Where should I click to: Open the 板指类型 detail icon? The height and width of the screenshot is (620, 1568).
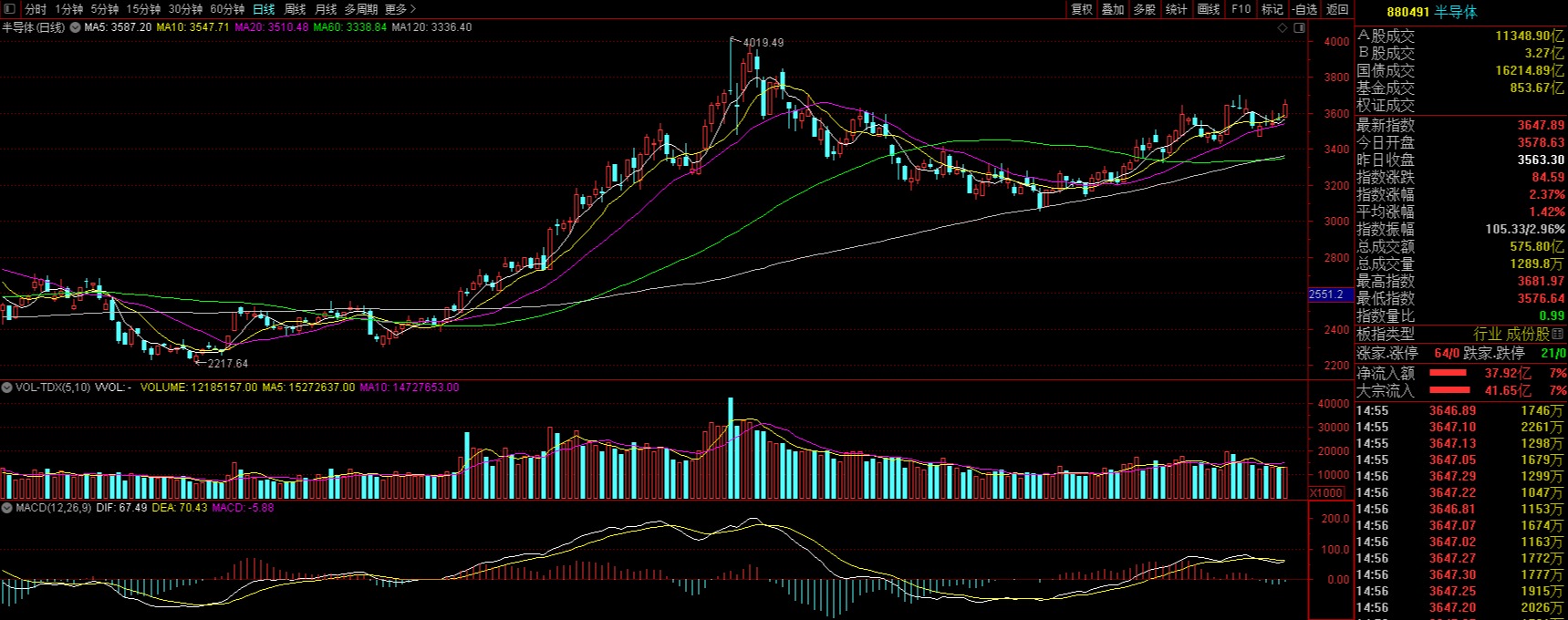(x=1558, y=335)
